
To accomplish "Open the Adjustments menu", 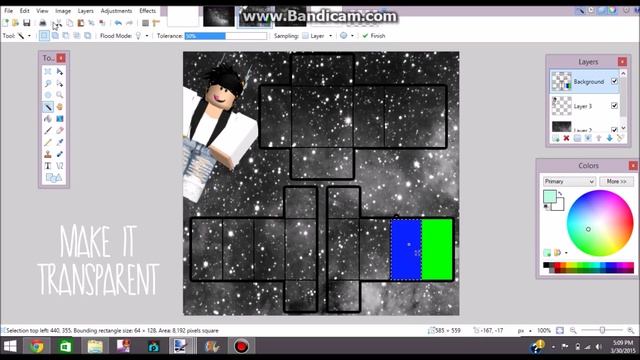I will coord(116,11).
